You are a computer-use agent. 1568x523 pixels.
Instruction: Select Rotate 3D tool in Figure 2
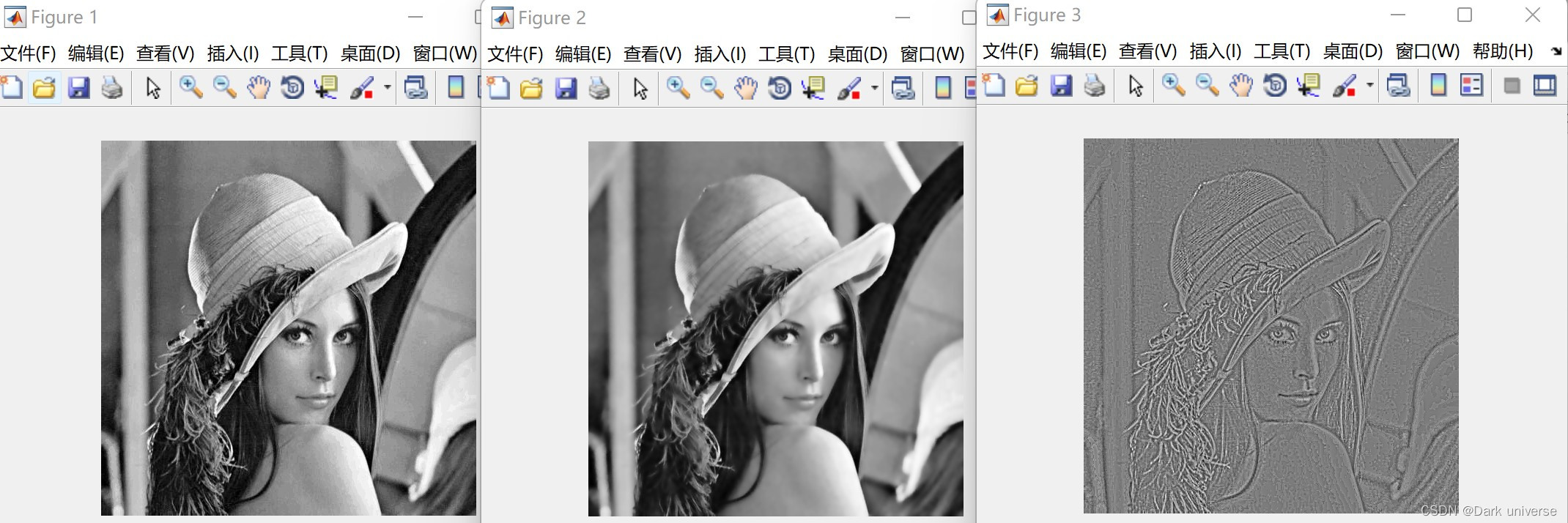779,88
